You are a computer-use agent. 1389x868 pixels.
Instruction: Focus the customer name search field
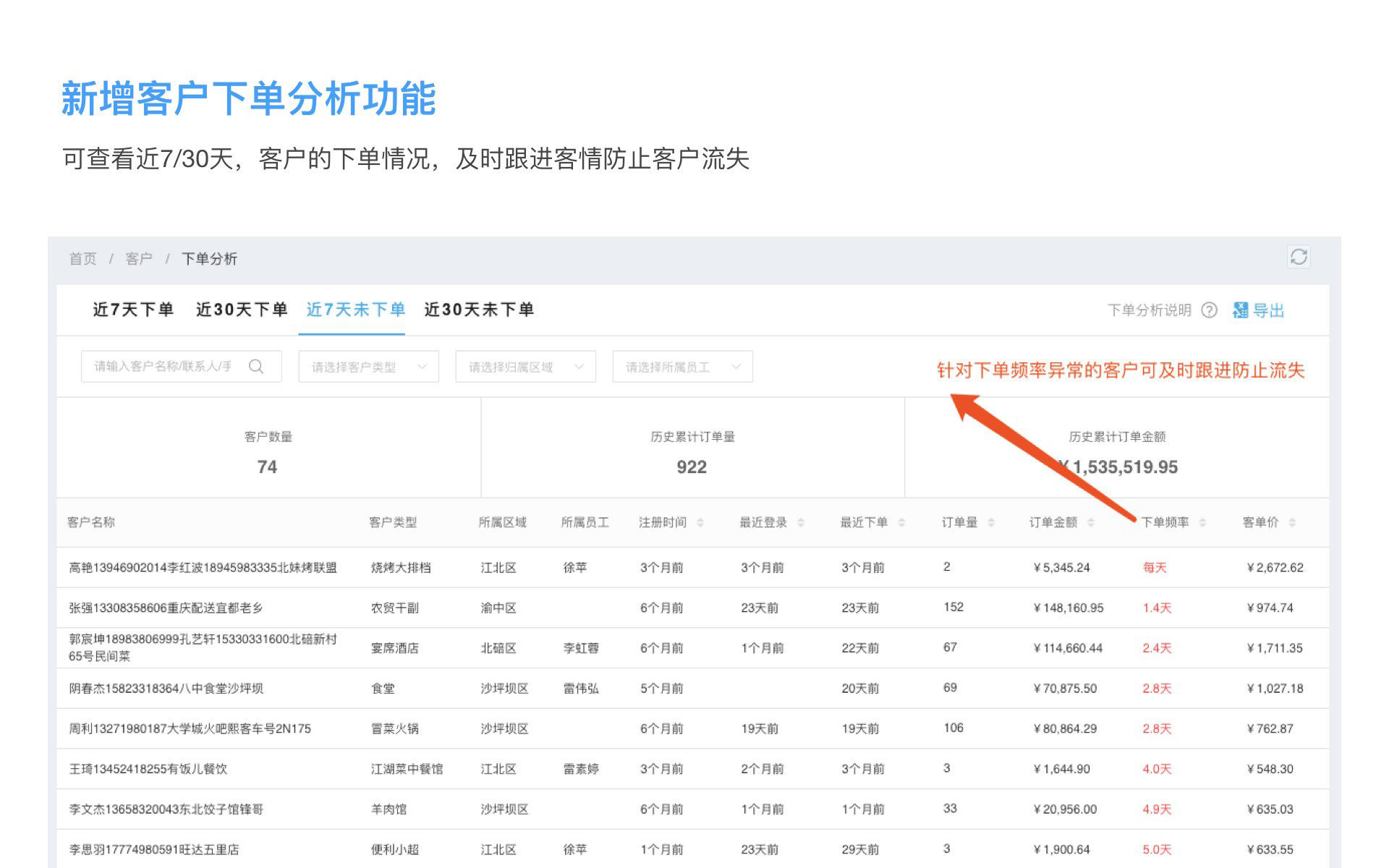[163, 367]
